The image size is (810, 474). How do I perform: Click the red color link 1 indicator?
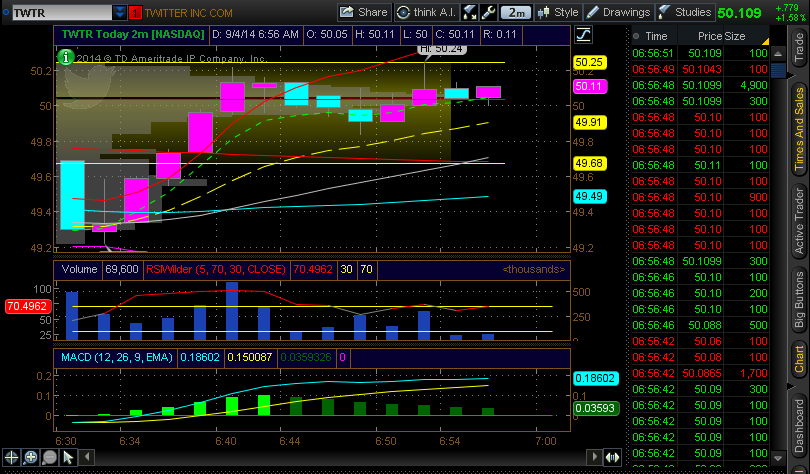(135, 13)
